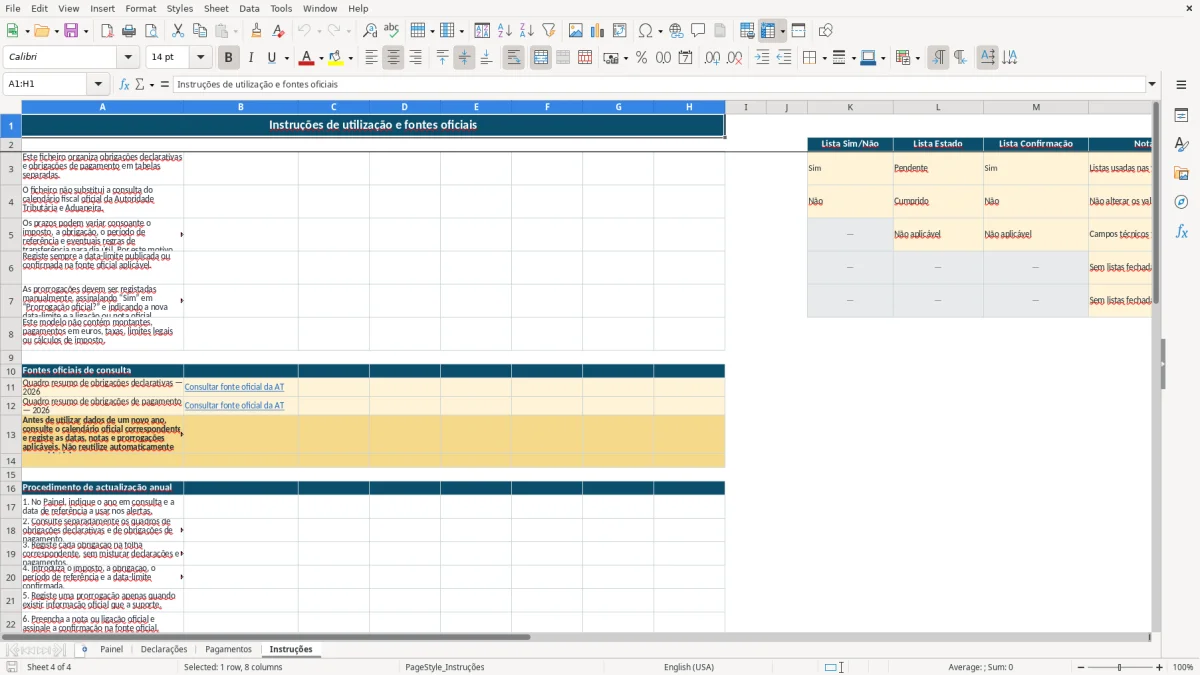Switch to the Pagamentos sheet tab
The height and width of the screenshot is (675, 1200).
(x=228, y=649)
